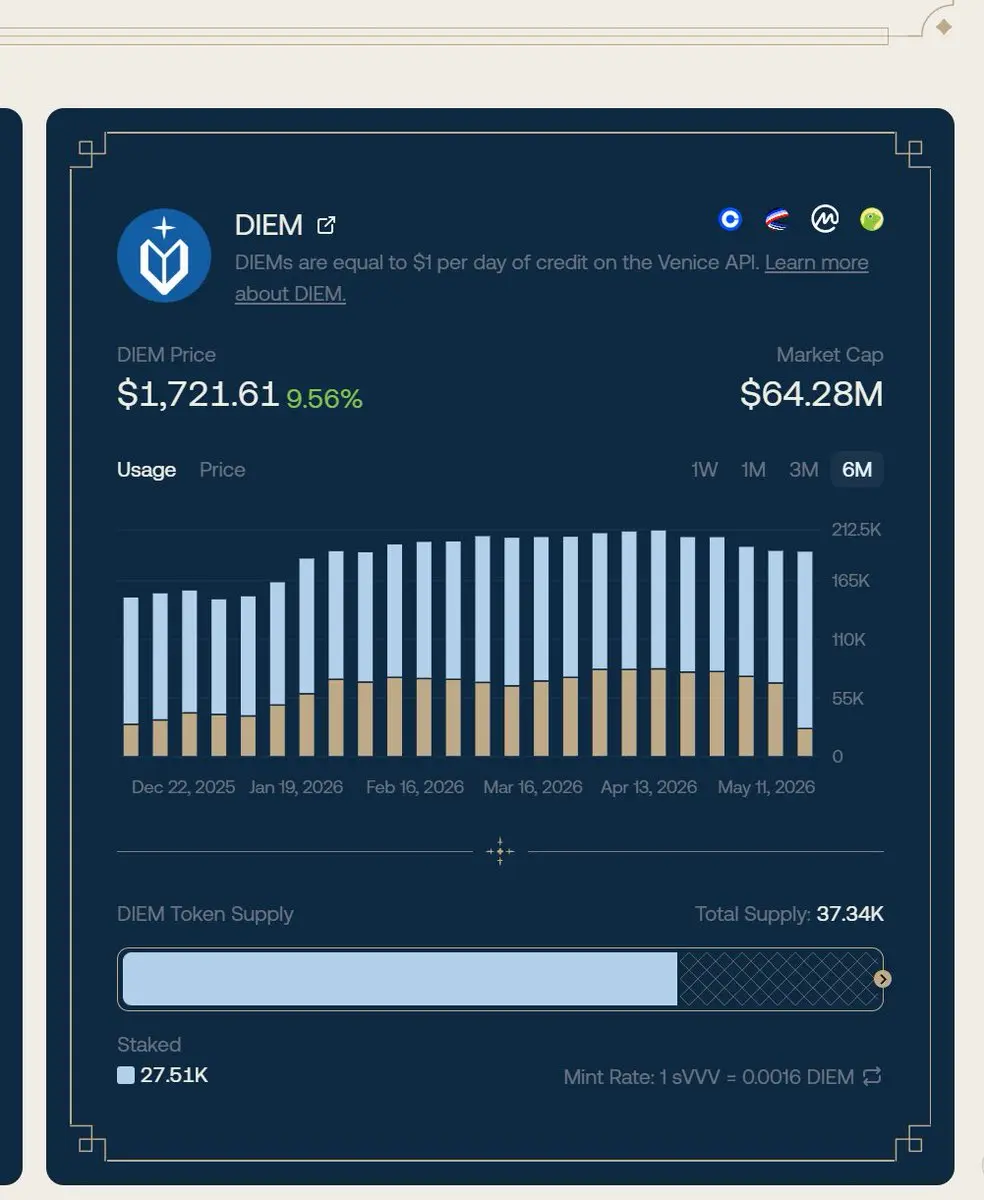Switch chart to the Usage tab
The height and width of the screenshot is (1200, 984).
point(146,470)
